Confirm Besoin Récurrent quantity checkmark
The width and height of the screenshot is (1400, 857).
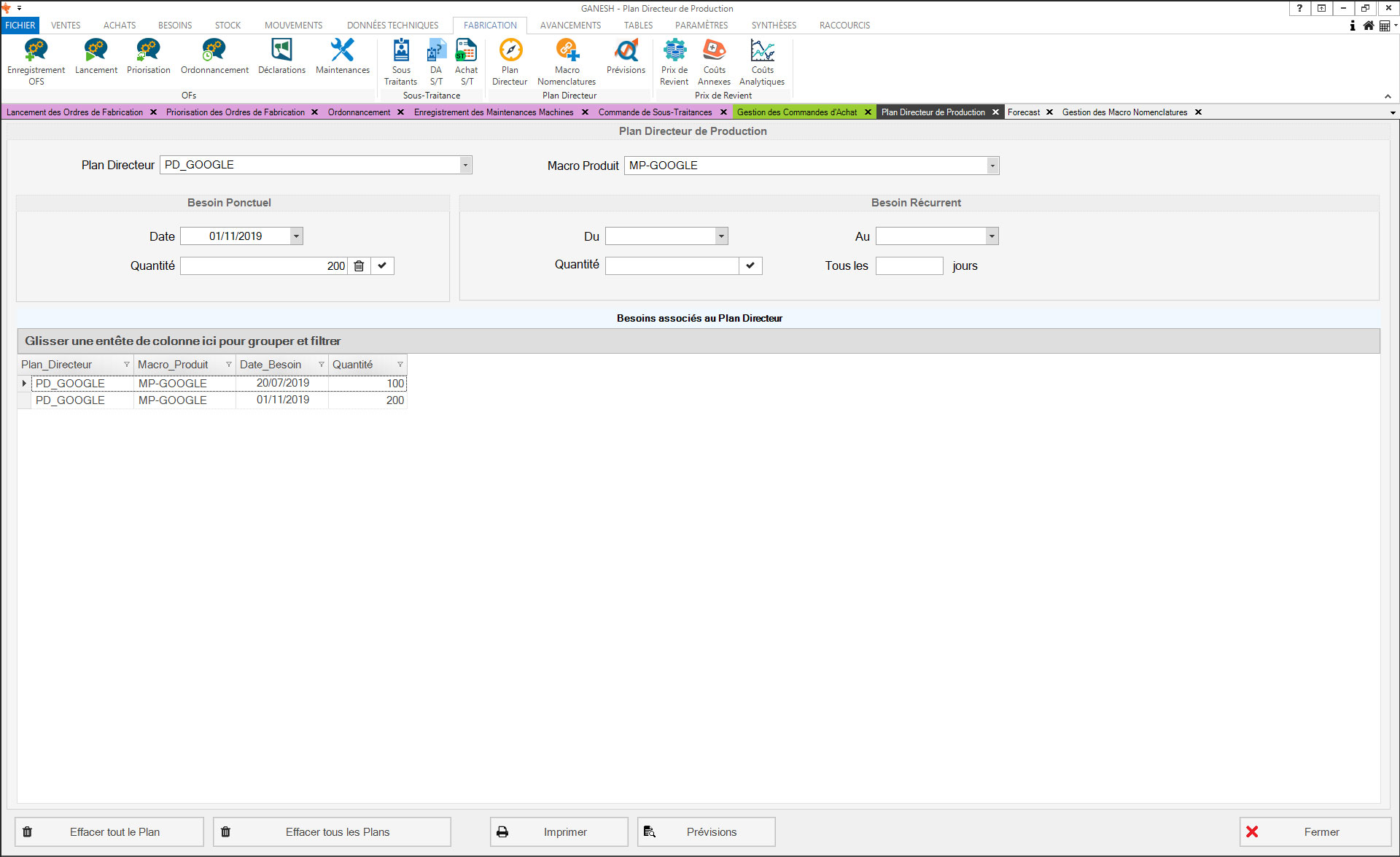point(750,266)
